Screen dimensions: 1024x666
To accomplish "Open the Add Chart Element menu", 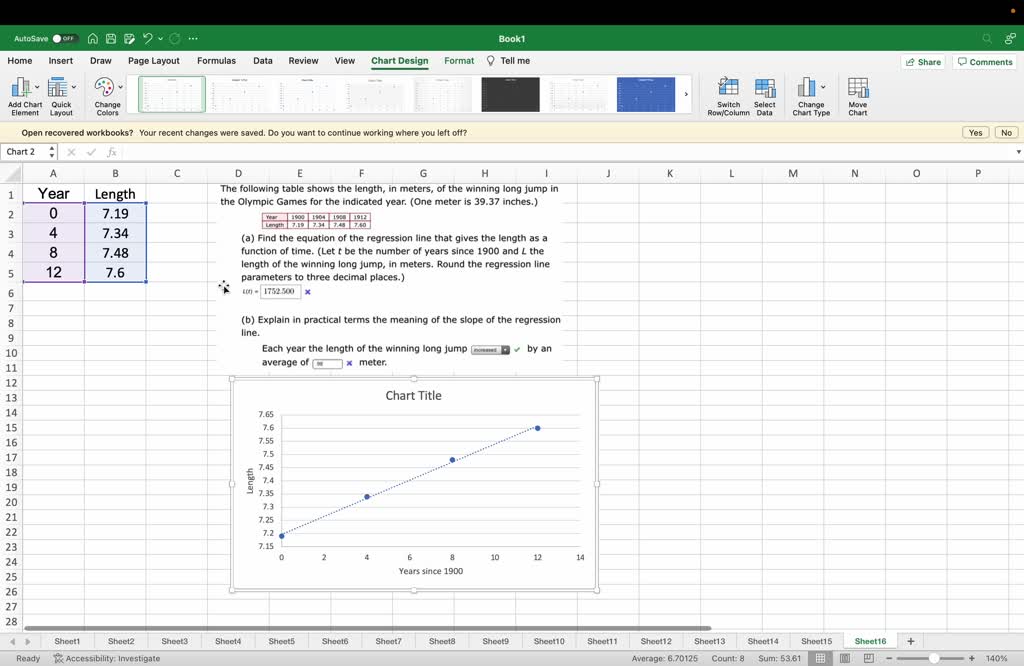I will (25, 96).
